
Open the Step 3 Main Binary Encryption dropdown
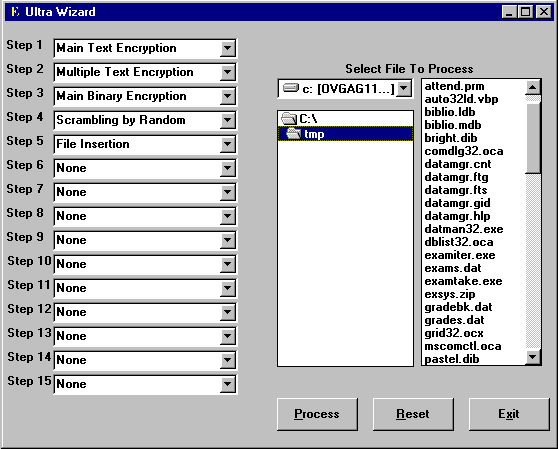point(227,96)
